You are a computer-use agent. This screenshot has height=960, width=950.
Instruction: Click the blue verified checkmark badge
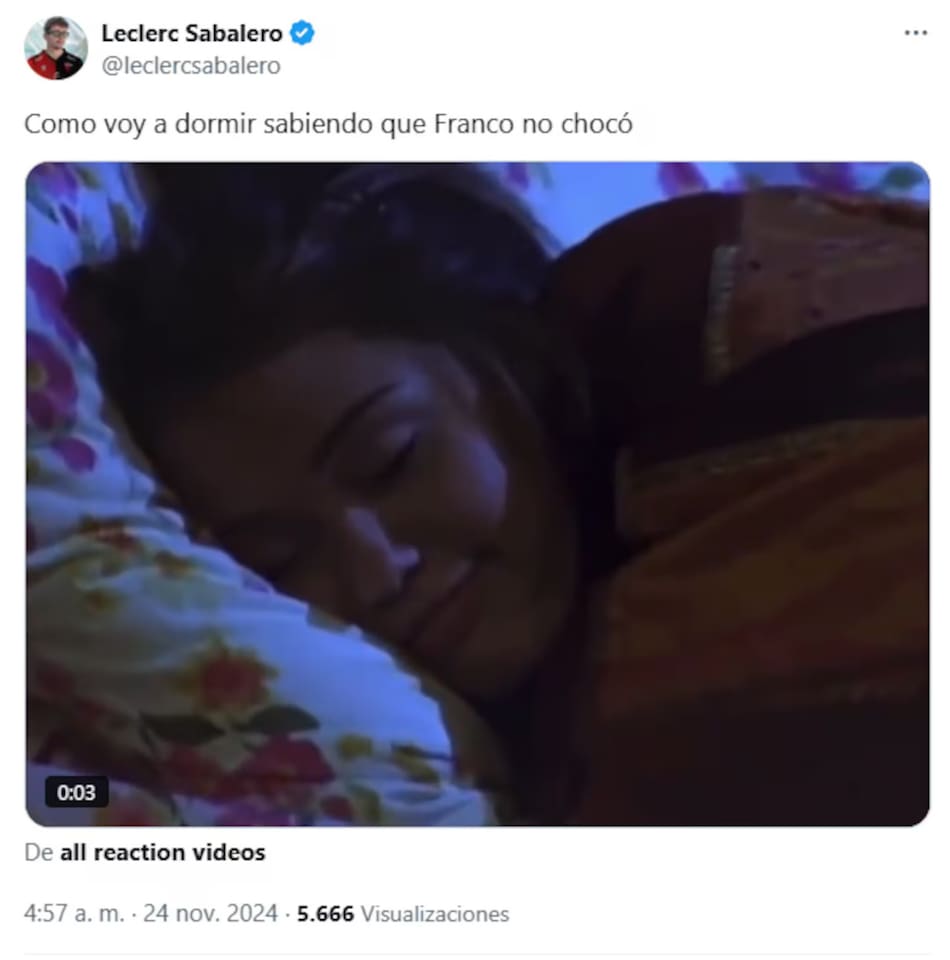pyautogui.click(x=302, y=32)
